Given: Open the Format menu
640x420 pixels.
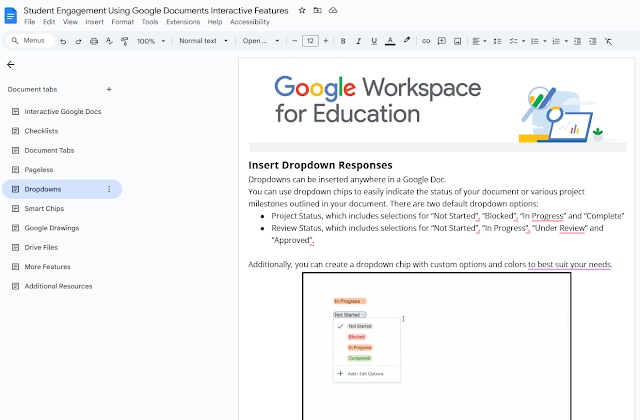Looking at the screenshot, I should point(122,22).
